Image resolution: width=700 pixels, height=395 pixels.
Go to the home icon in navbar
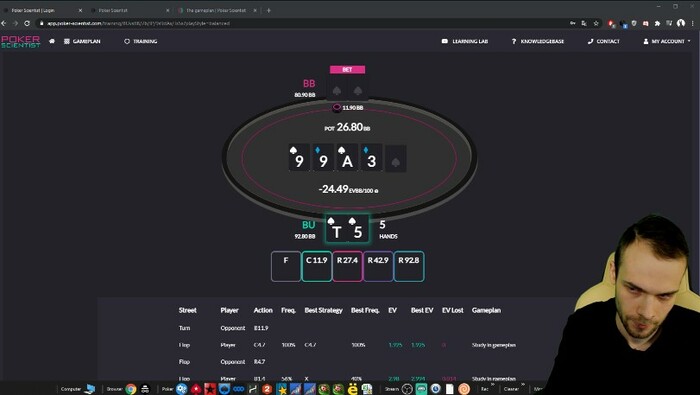[x=52, y=41]
